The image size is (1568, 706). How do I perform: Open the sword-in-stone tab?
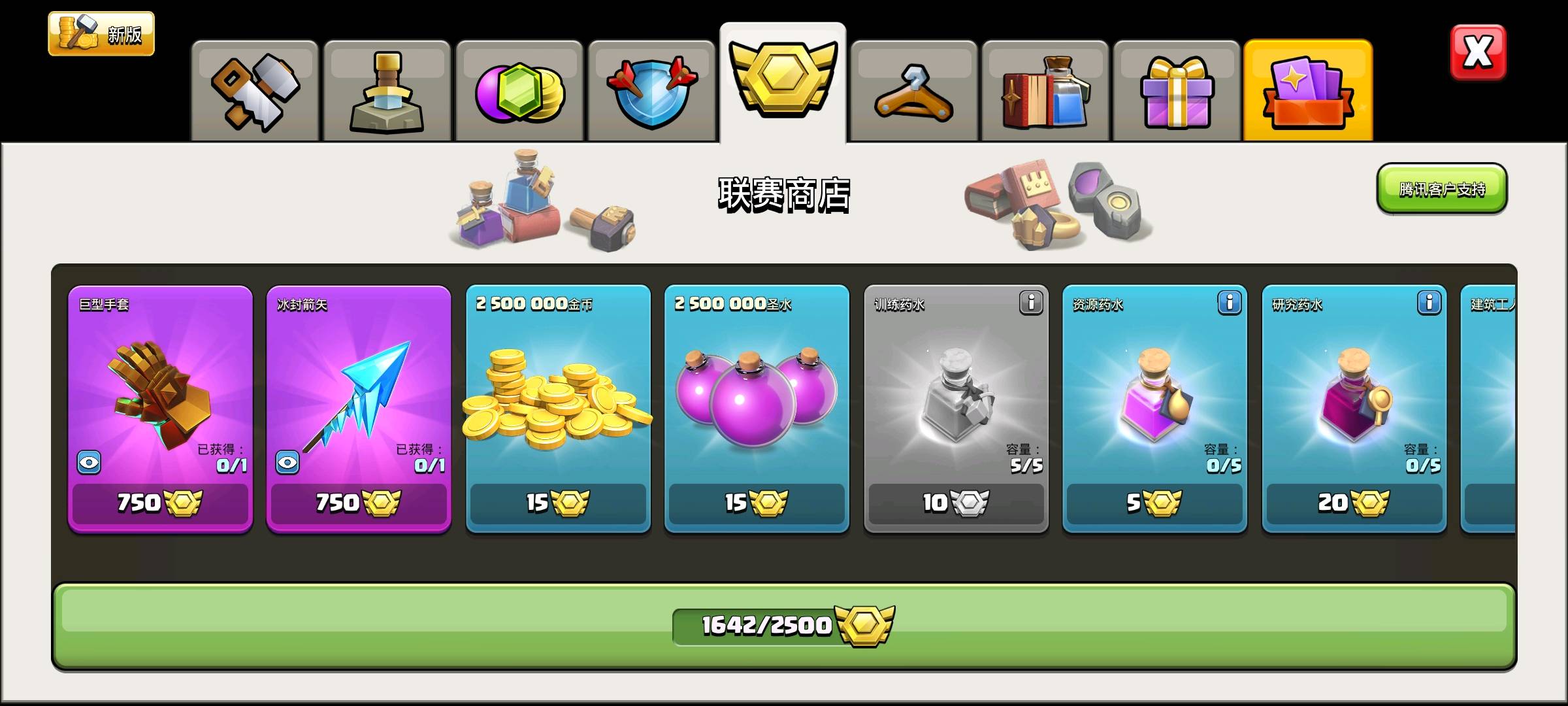tap(387, 91)
